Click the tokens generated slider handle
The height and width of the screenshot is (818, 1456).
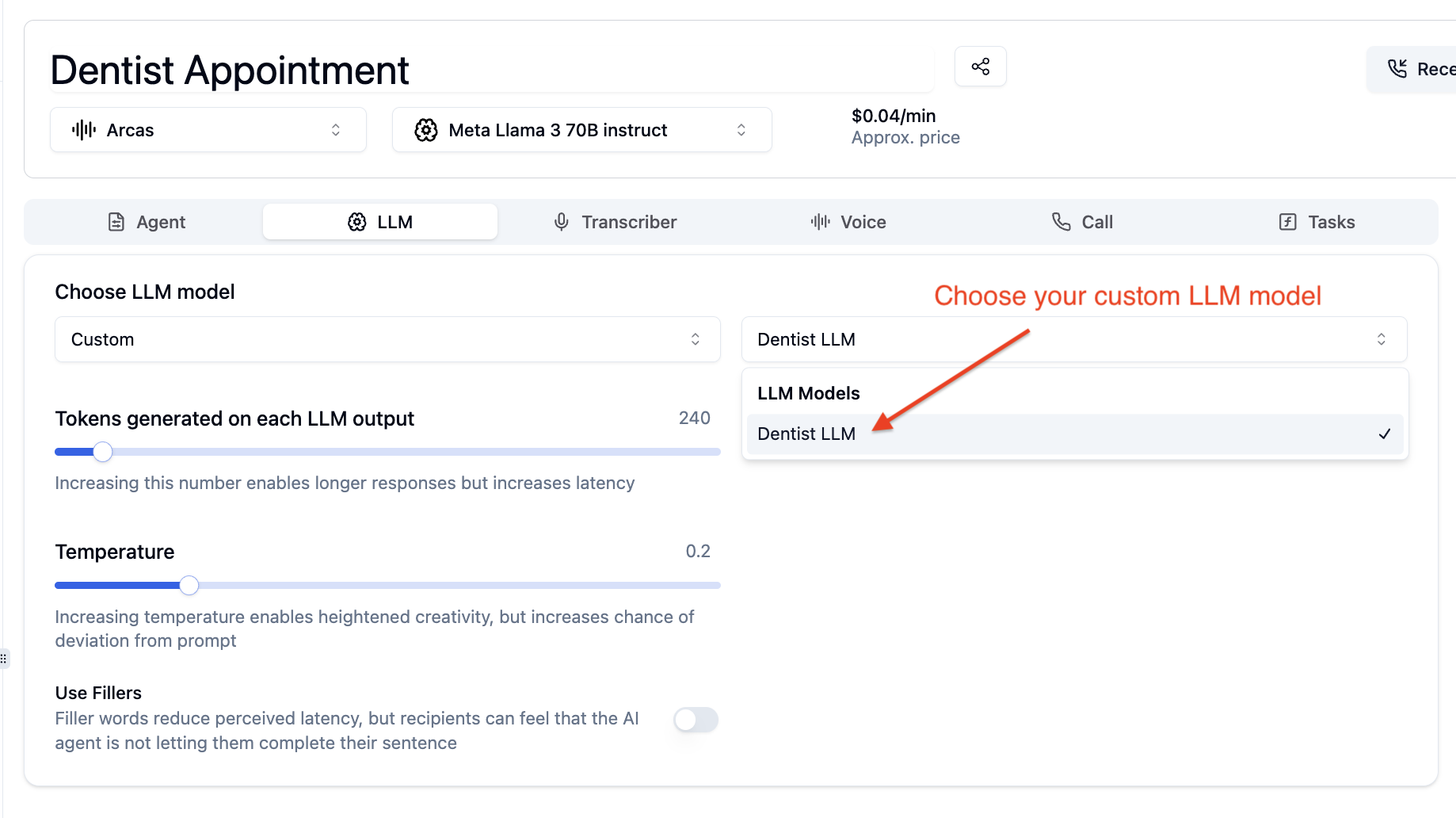[x=103, y=452]
